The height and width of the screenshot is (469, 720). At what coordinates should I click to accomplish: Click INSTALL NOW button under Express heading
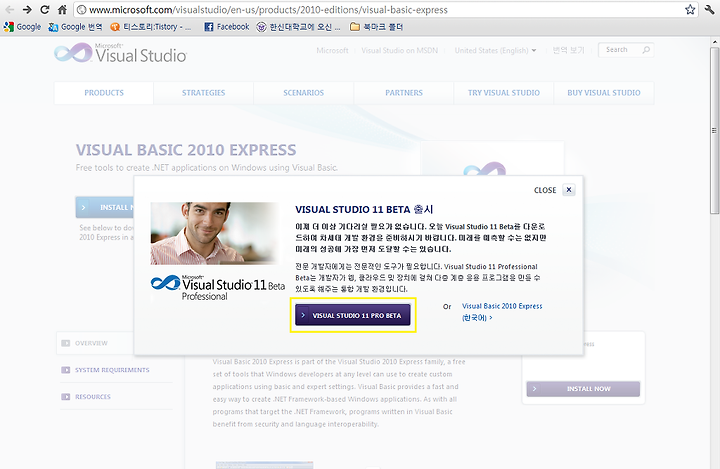[x=105, y=208]
